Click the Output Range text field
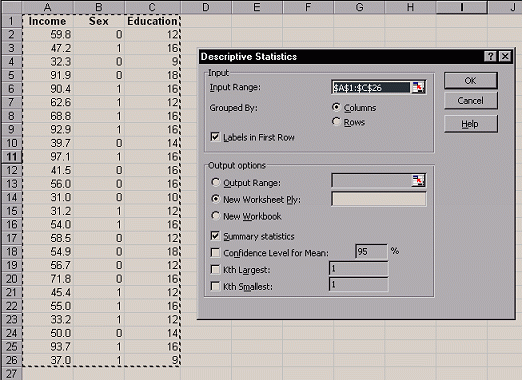This screenshot has width=522, height=380. pyautogui.click(x=372, y=180)
